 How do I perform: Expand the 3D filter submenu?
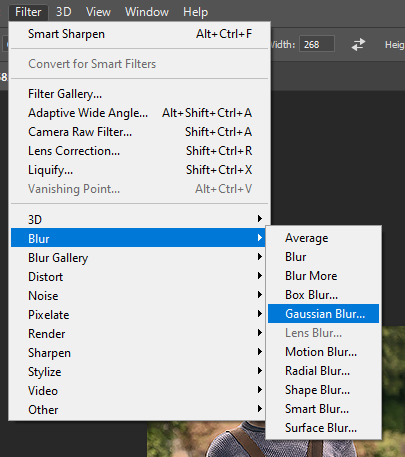coord(138,219)
